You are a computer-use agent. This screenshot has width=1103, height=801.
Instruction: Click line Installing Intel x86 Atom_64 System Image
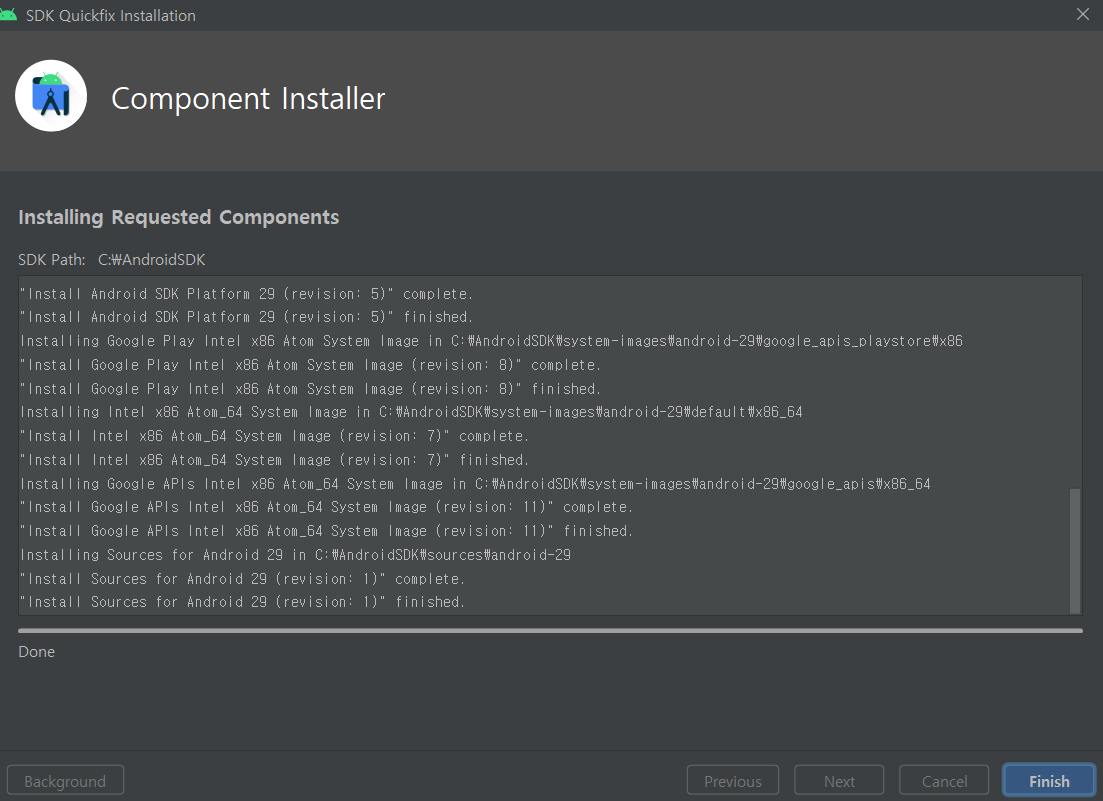coord(412,412)
